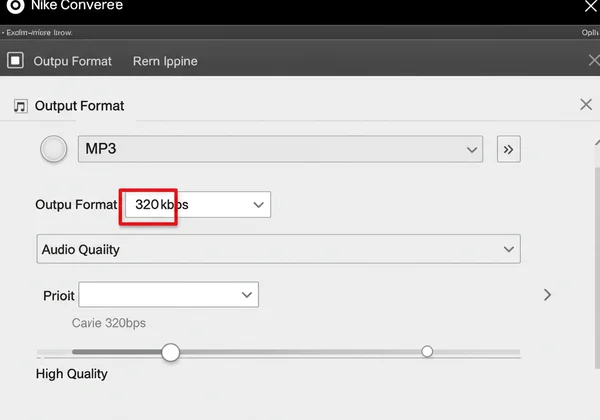Click the small slider handle on the right
Image resolution: width=600 pixels, height=420 pixels.
click(x=427, y=351)
